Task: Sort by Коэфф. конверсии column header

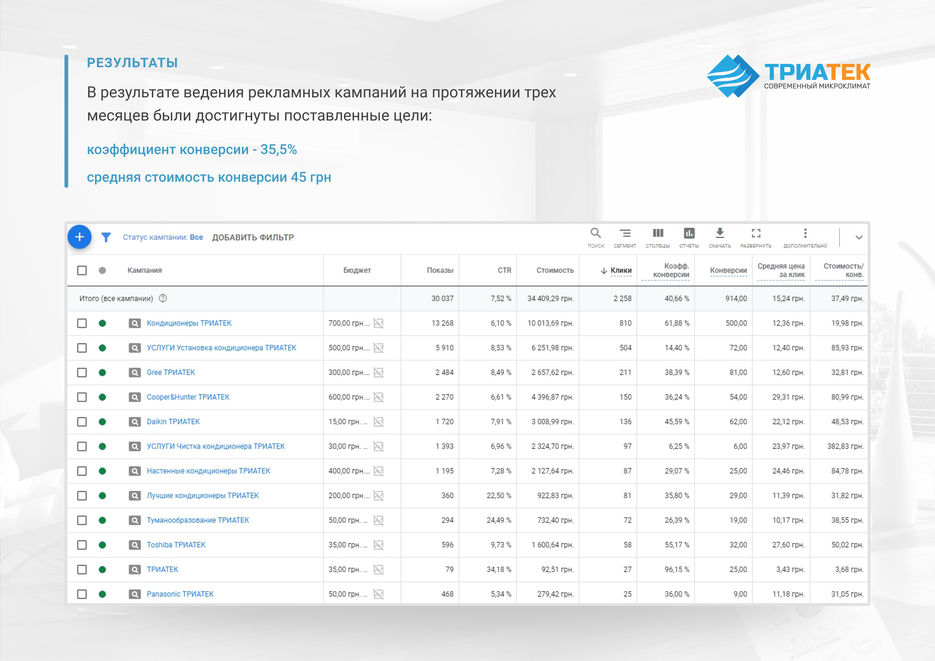Action: [x=671, y=270]
